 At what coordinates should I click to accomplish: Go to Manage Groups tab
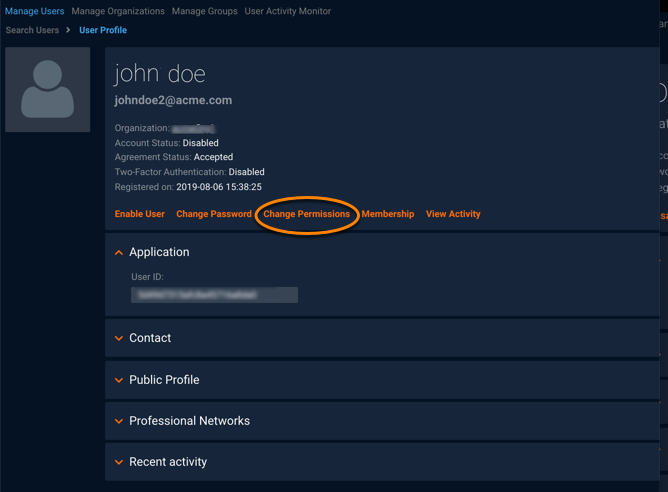205,11
